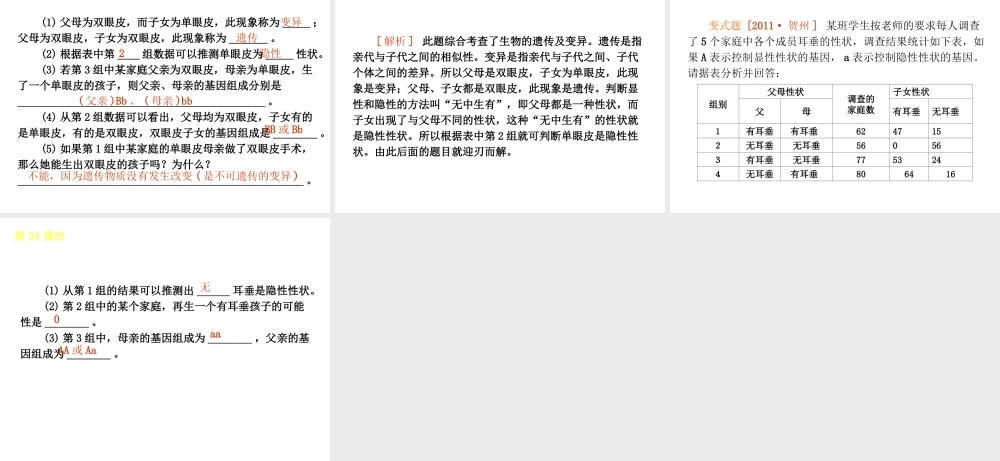Click answer 0 after 可能性是
The image size is (1000, 461).
(57, 319)
